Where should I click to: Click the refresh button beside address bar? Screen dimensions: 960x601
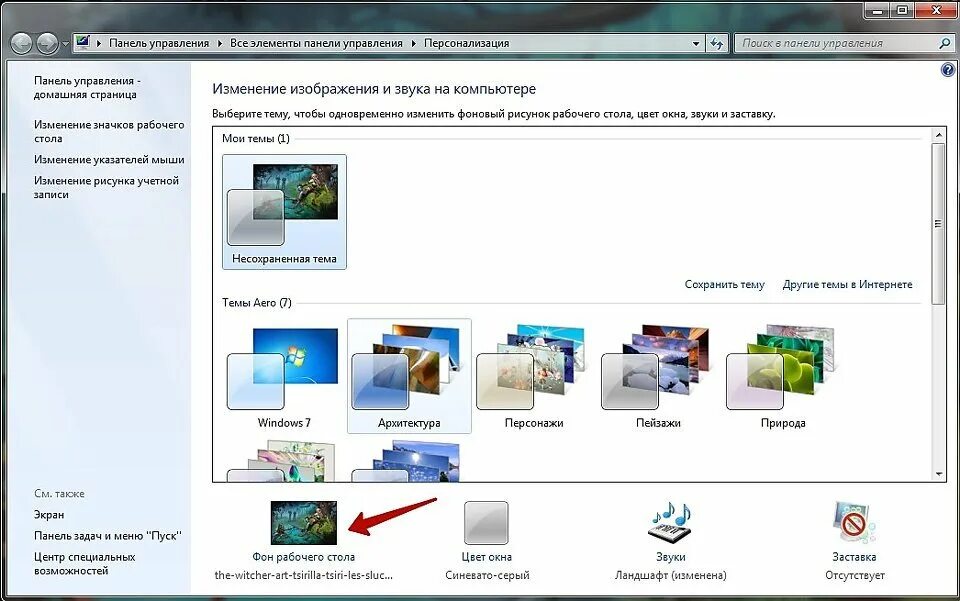(x=716, y=43)
